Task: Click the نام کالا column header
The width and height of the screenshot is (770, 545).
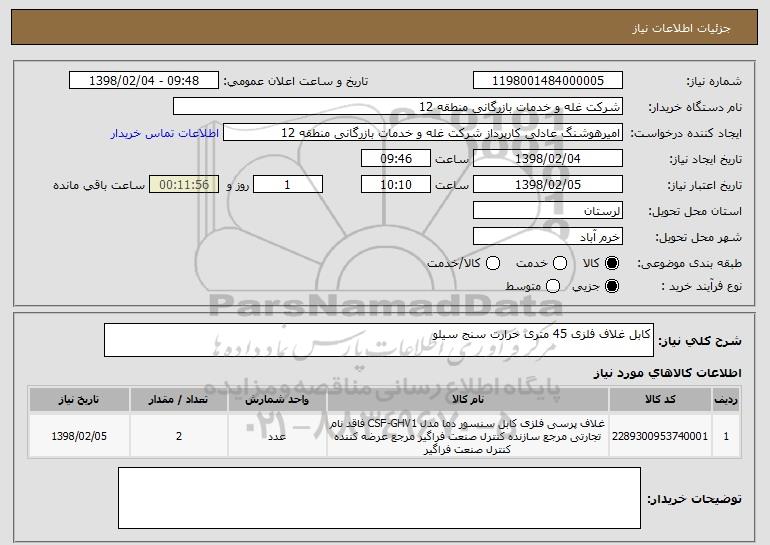Action: [465, 400]
